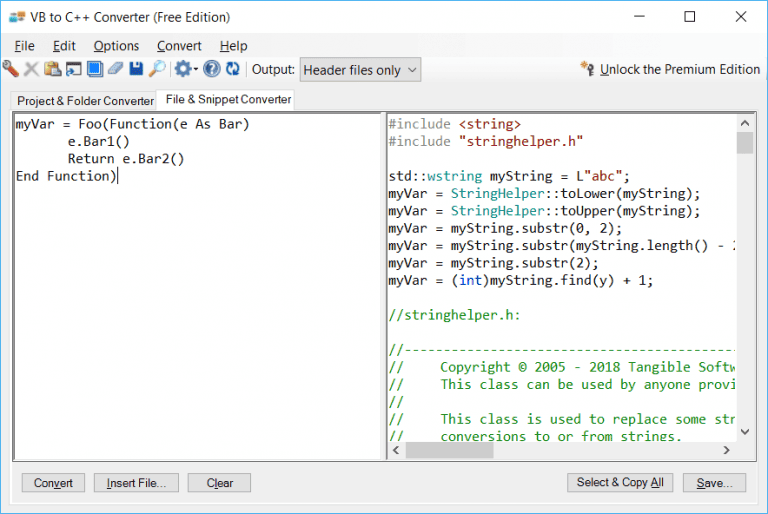The image size is (768, 514).
Task: Click 'myVar = Foo(Function(e As Bar)' line
Action: (x=132, y=124)
